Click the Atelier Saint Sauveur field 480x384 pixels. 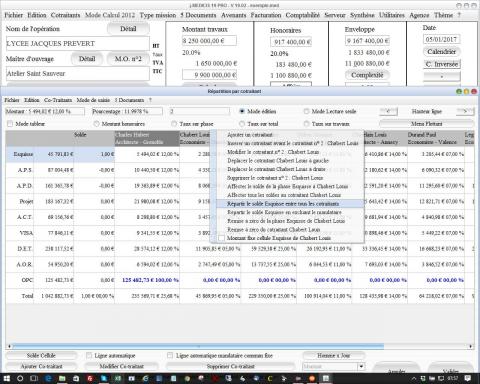click(77, 74)
